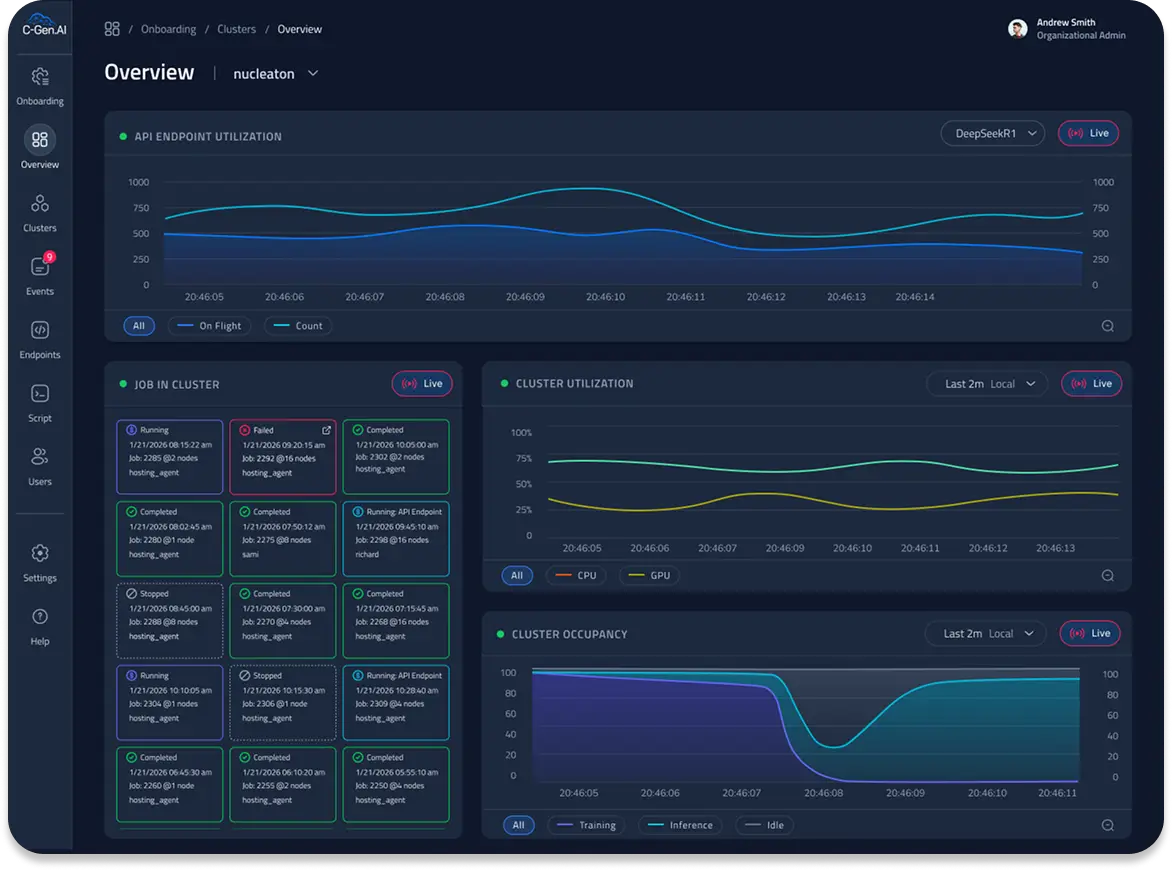Expand the Last 2m time range on Cluster Occupancy
The image size is (1172, 870).
click(x=985, y=633)
